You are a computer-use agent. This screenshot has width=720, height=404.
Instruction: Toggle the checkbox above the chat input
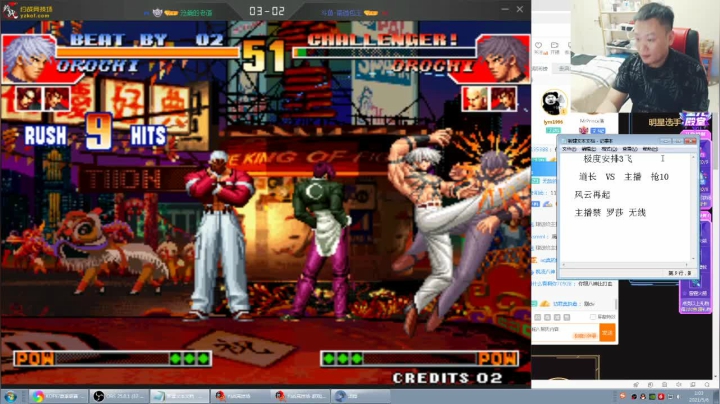click(593, 317)
